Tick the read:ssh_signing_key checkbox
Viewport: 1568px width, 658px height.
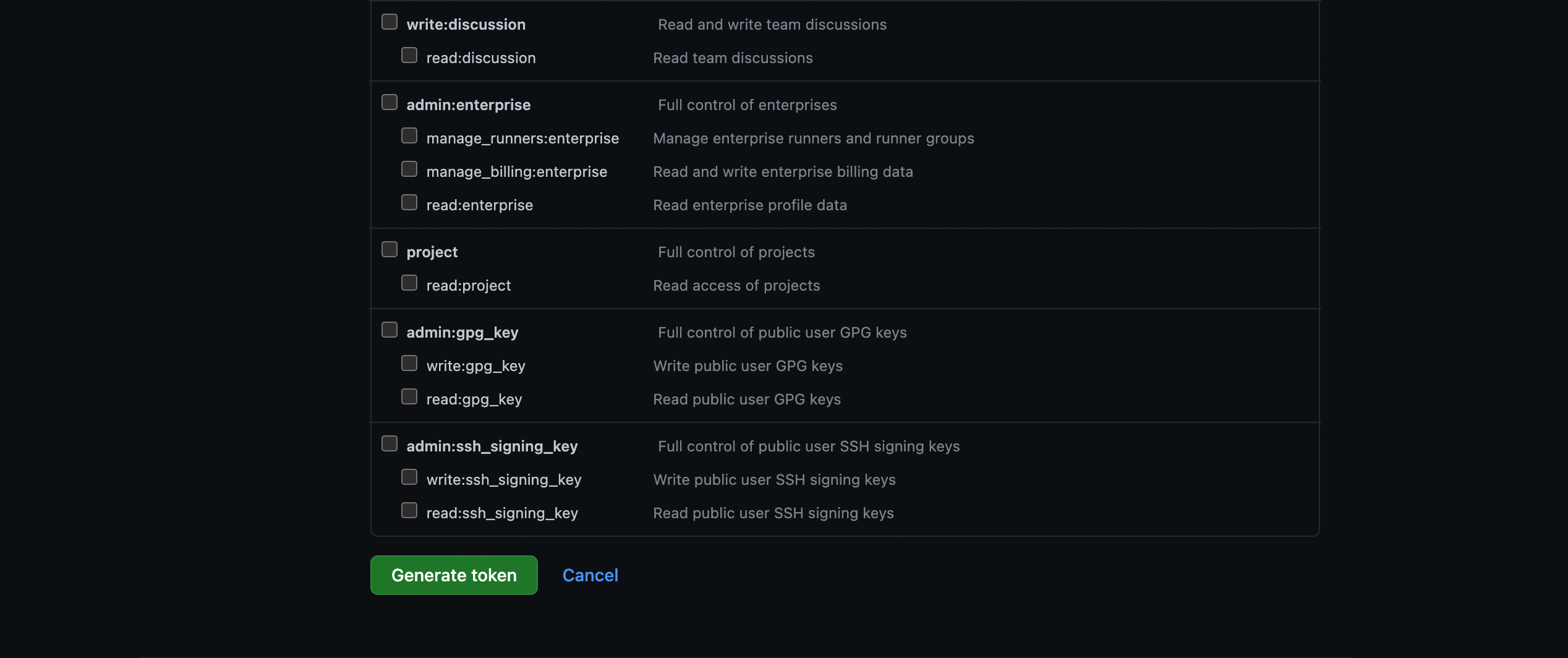pyautogui.click(x=409, y=511)
